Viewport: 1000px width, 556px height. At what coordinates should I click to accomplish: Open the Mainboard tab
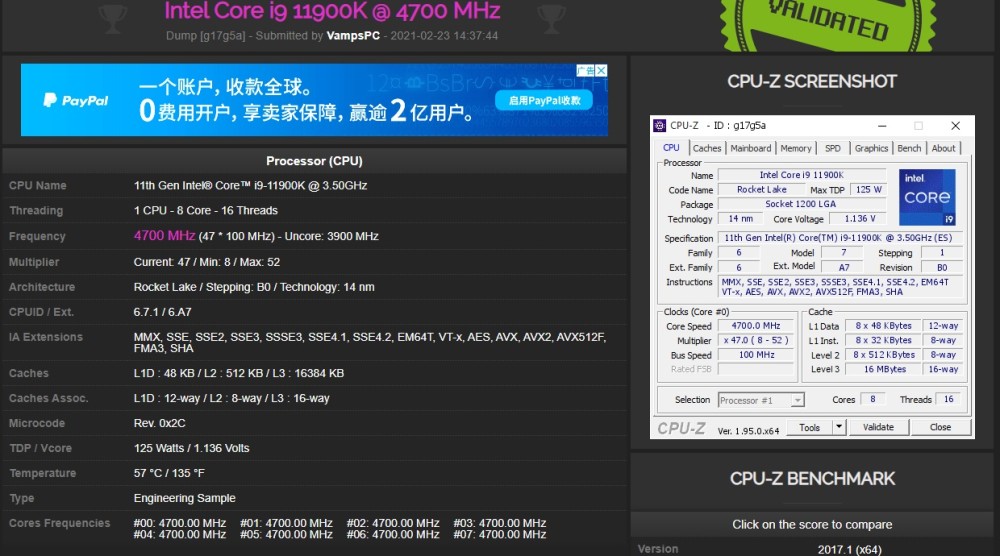751,148
